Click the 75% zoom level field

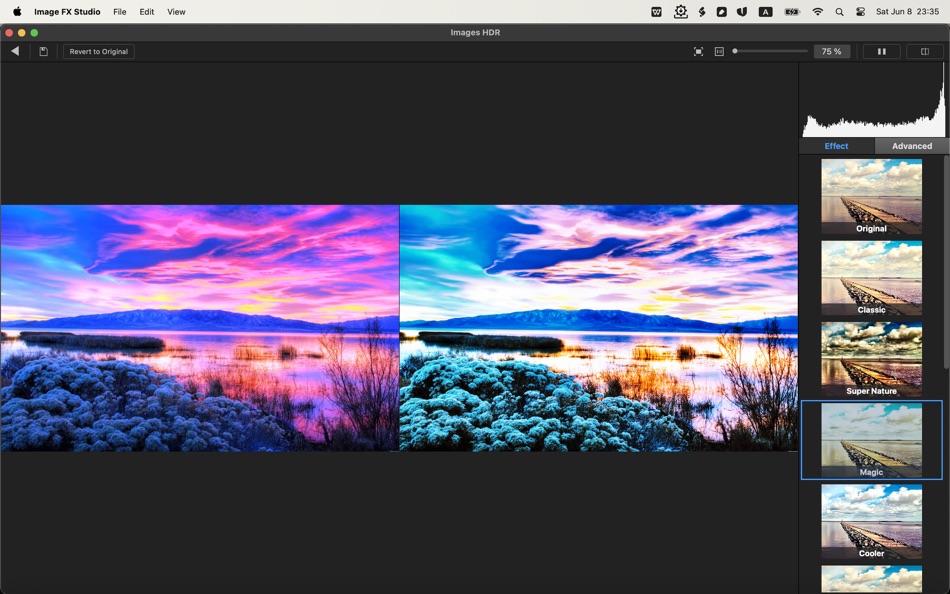(832, 51)
